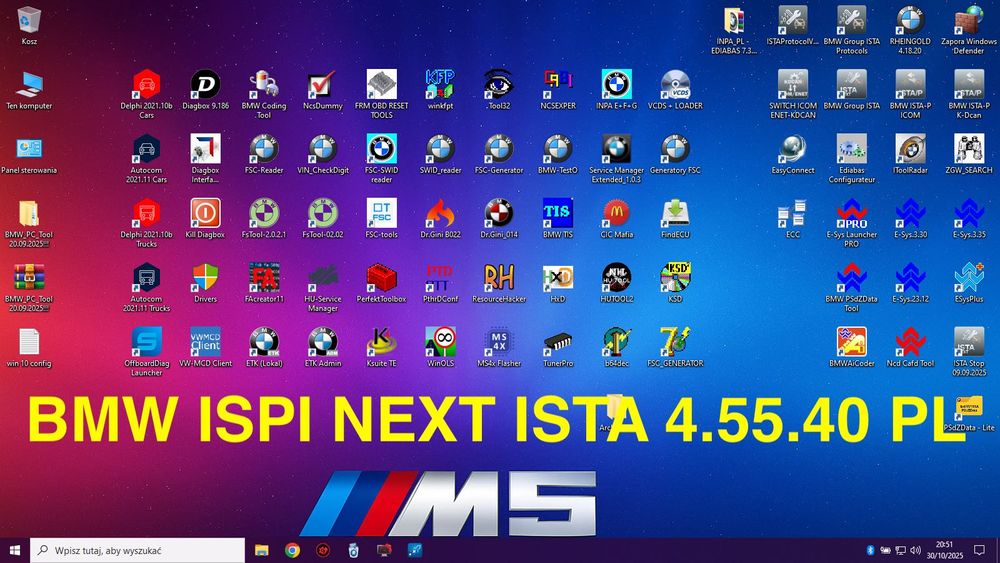
Task: Open RHEINGOLD 4.18.20 icon
Action: 910,20
